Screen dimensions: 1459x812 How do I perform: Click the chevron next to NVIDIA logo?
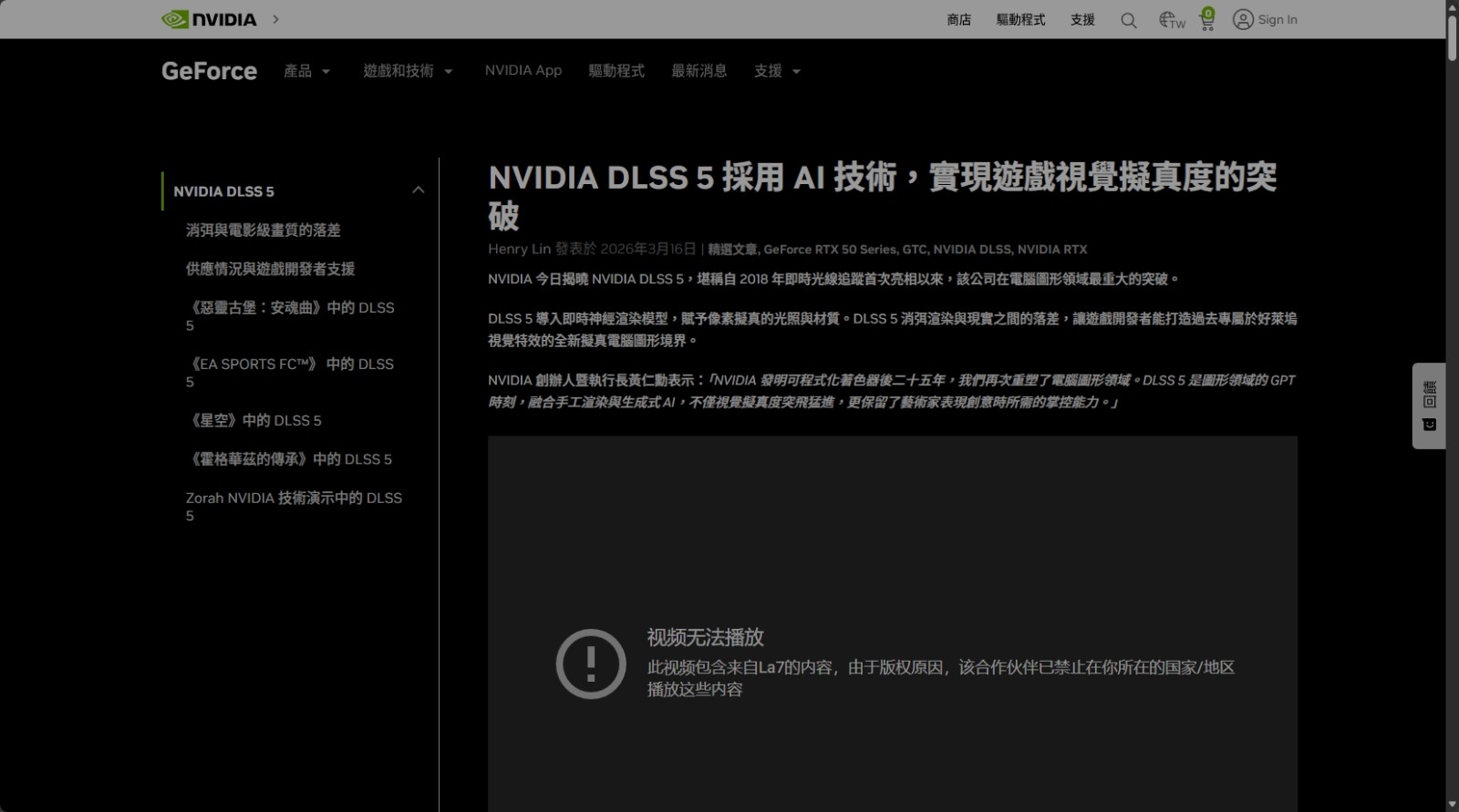point(275,19)
